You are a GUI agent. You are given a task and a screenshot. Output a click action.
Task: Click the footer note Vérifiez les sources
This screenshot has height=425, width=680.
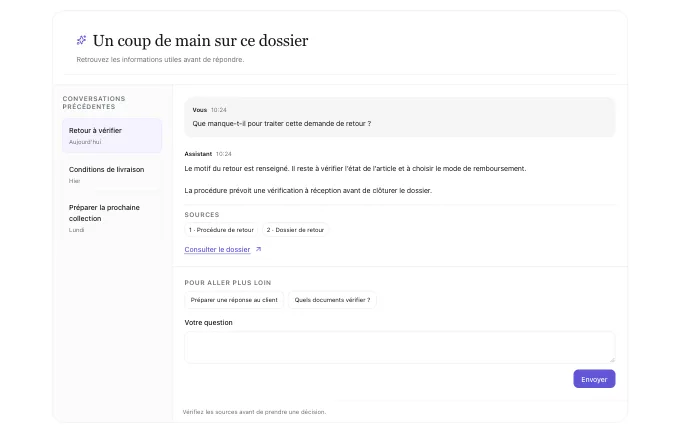pos(254,412)
